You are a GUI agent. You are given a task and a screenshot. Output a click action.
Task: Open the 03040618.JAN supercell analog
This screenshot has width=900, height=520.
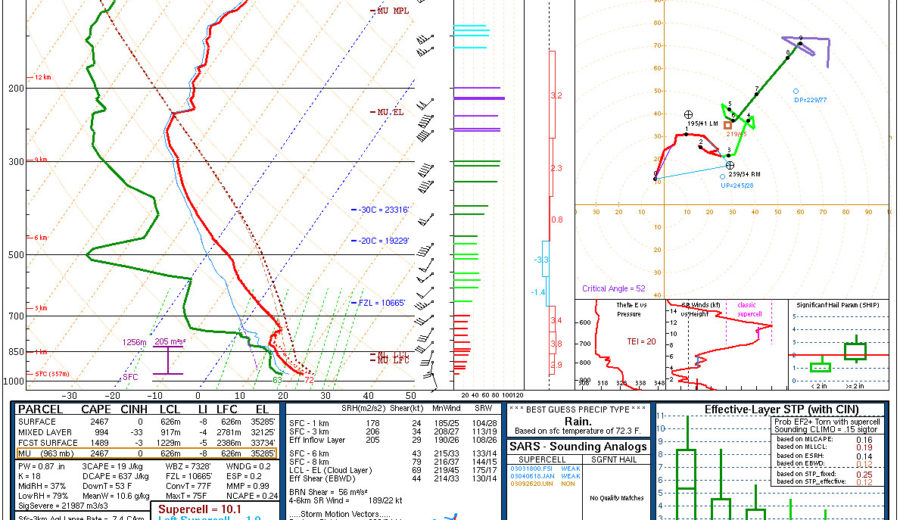tap(545, 476)
